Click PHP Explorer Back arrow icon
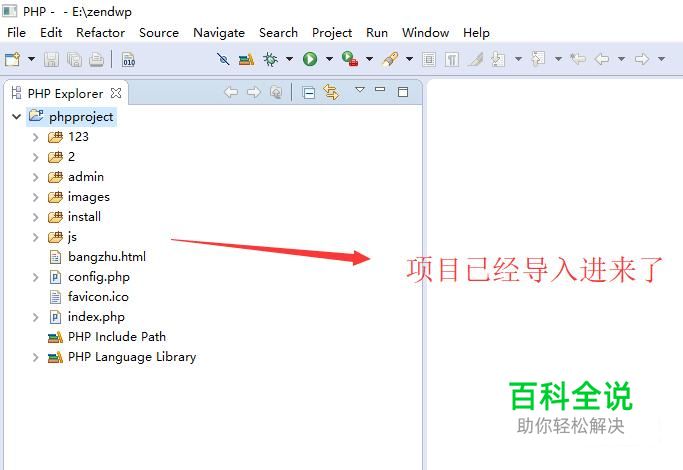Screen dimensions: 683x470 coord(231,92)
